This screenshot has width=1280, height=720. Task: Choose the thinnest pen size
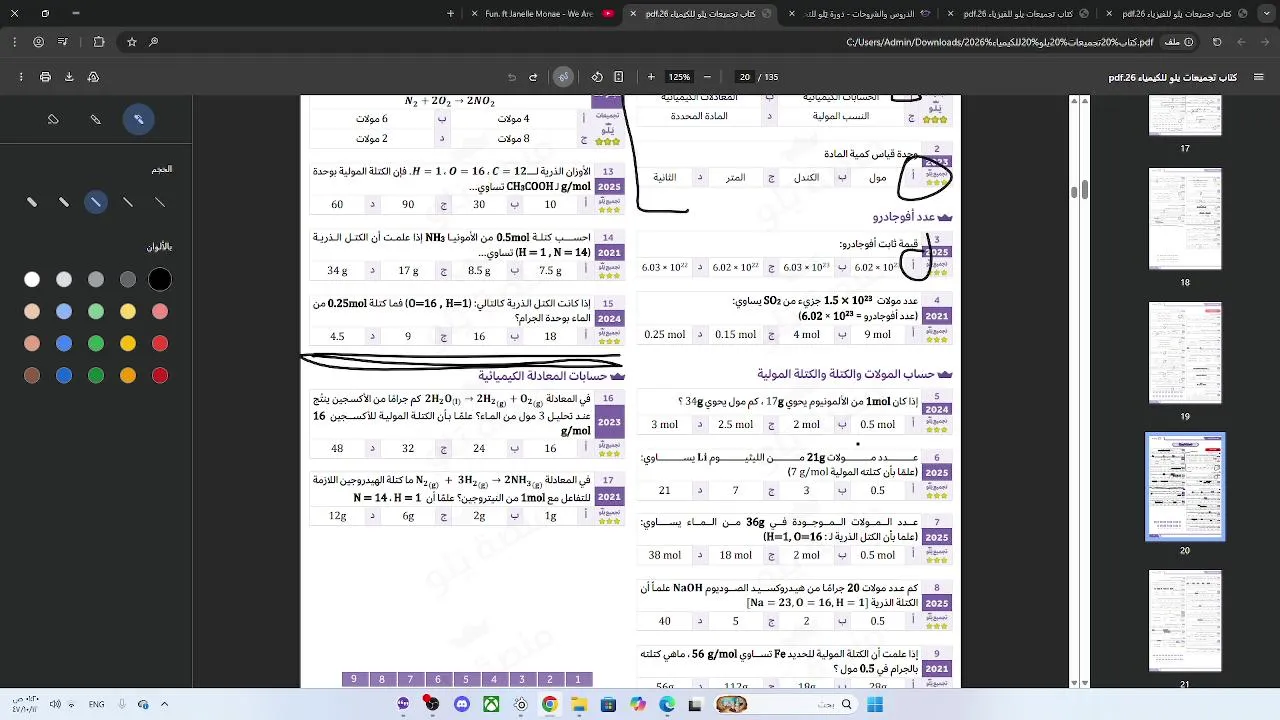click(x=160, y=202)
